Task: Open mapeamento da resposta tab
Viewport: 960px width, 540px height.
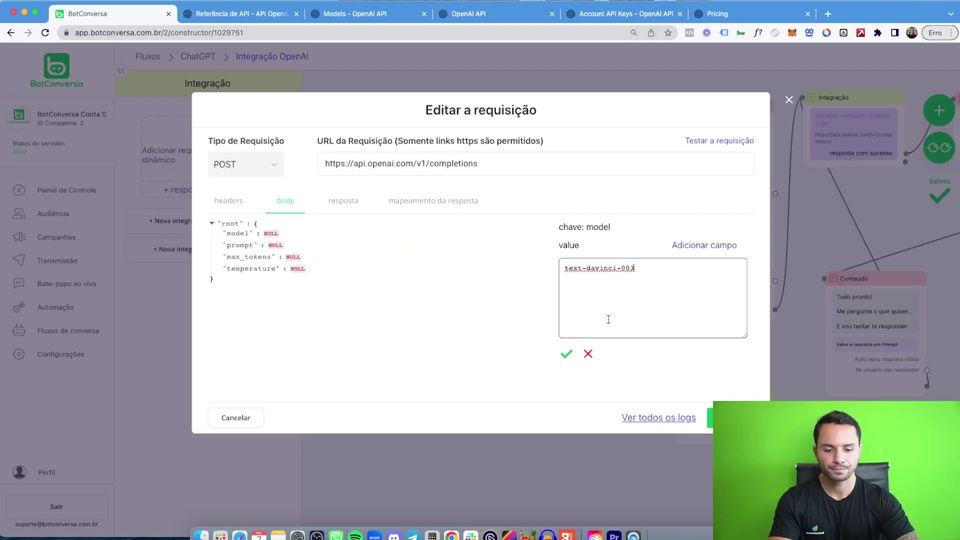Action: tap(433, 201)
